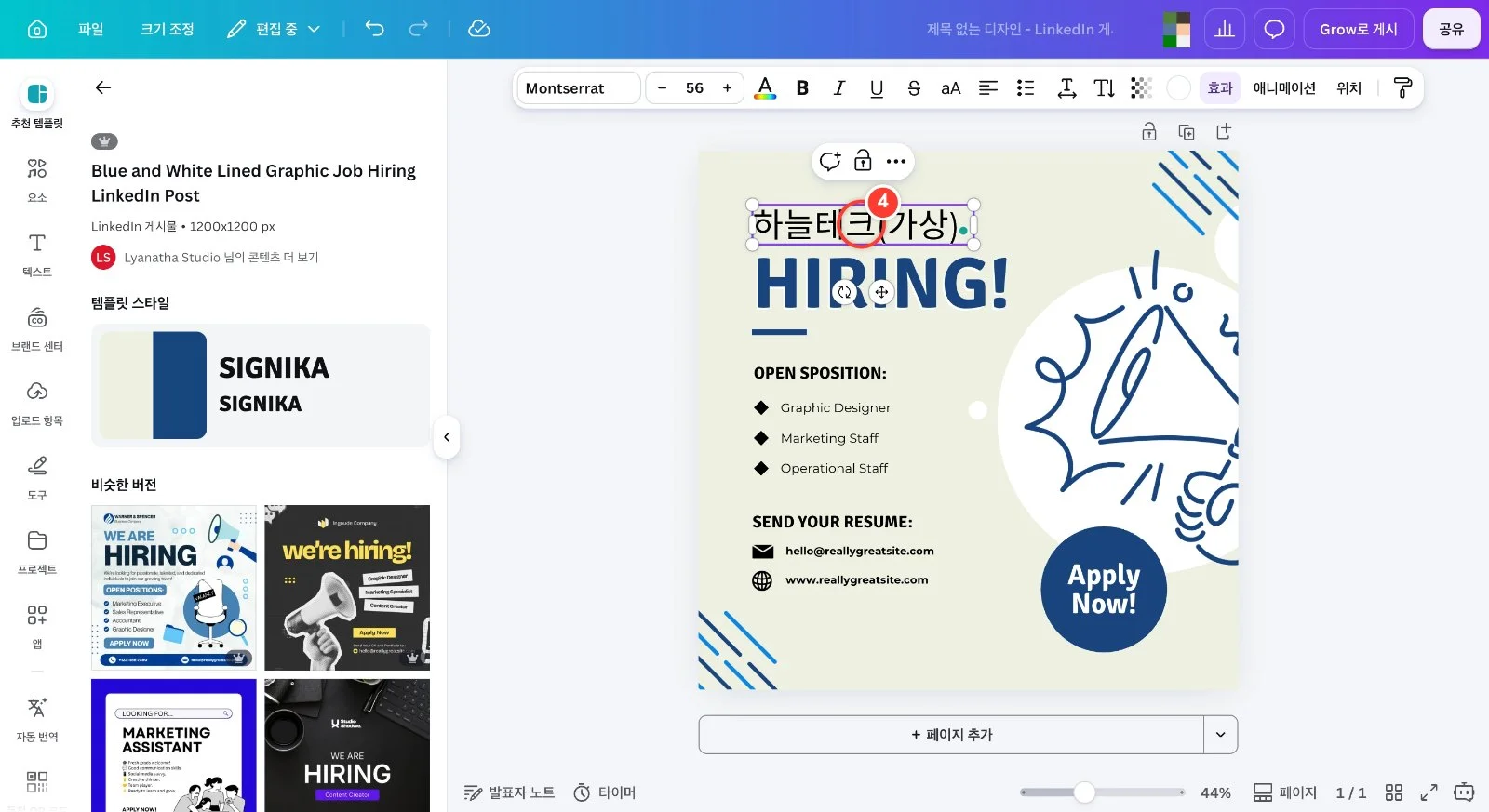
Task: Lock the selected text element
Action: [x=863, y=161]
